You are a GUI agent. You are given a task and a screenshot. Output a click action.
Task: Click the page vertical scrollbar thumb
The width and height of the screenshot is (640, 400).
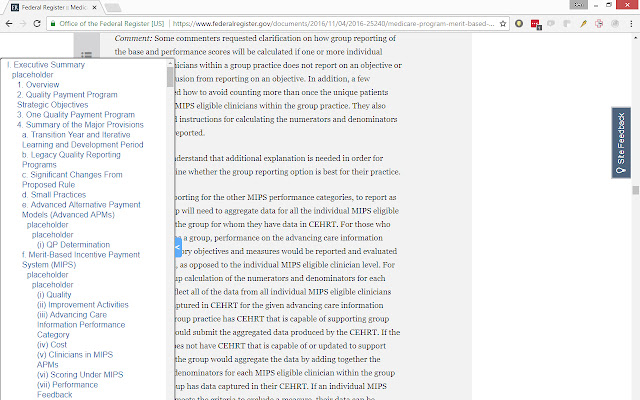[636, 190]
